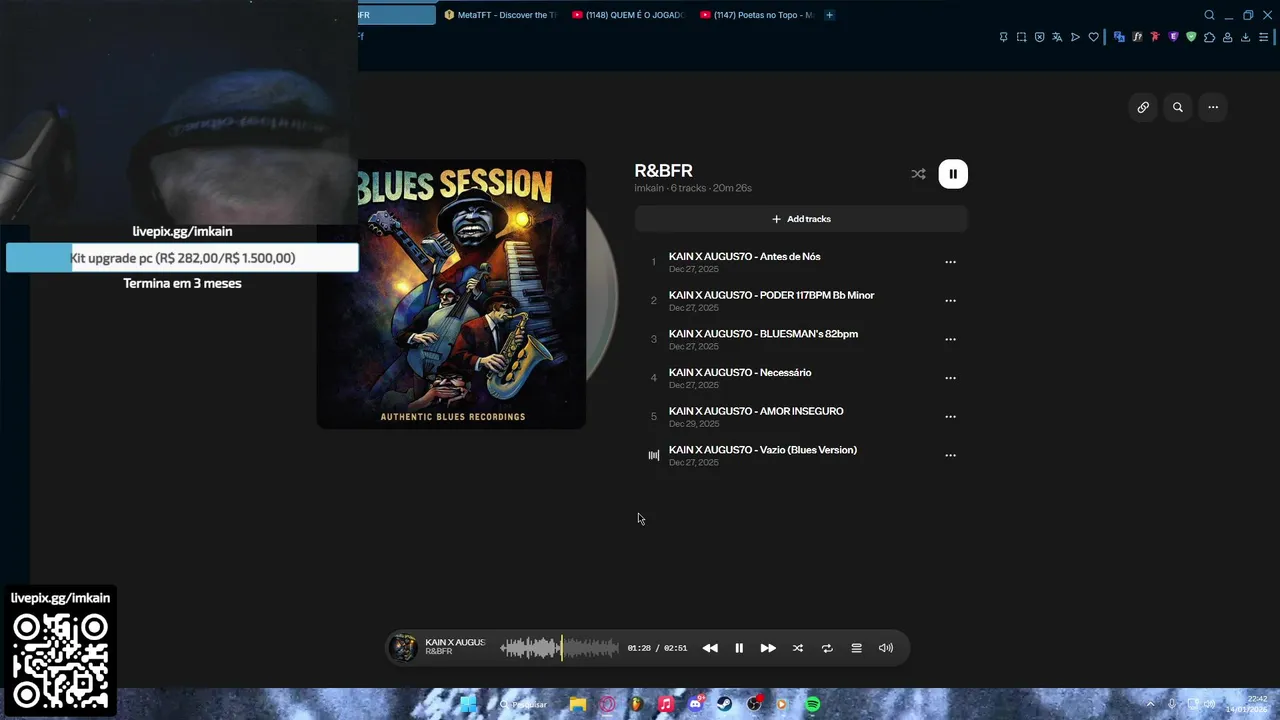Click the KAIN X AUGUS track name in player bar
This screenshot has height=720, width=1280.
tap(455, 642)
